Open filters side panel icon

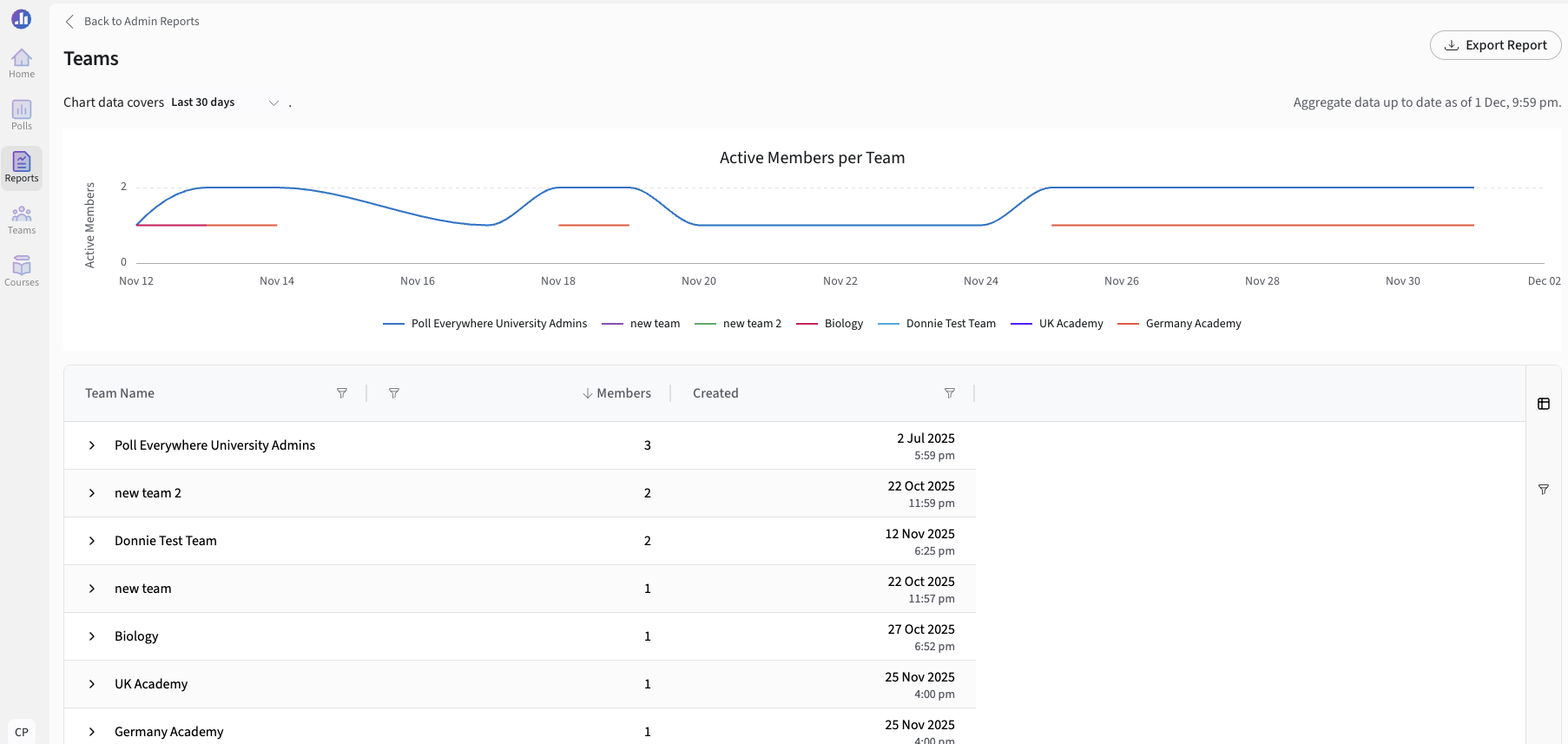(x=1544, y=490)
